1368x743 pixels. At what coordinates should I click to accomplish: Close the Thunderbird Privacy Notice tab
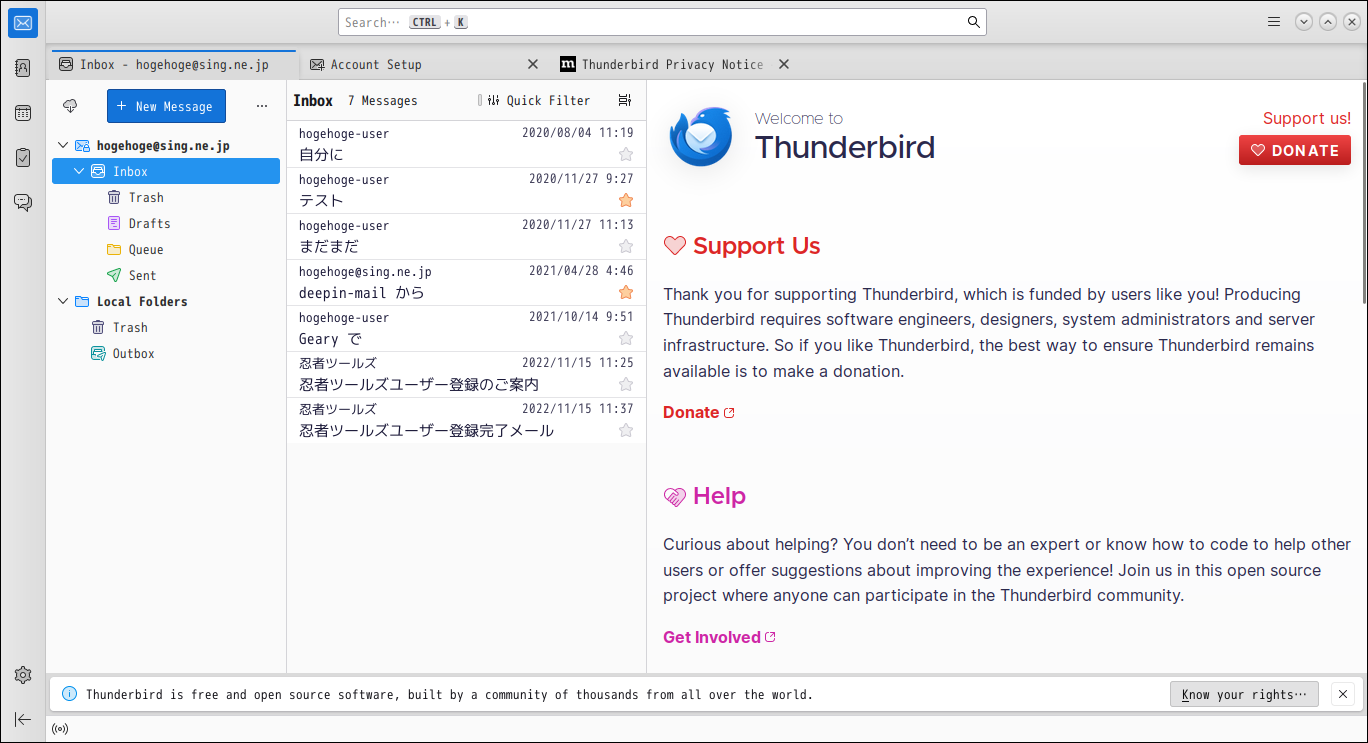click(784, 64)
